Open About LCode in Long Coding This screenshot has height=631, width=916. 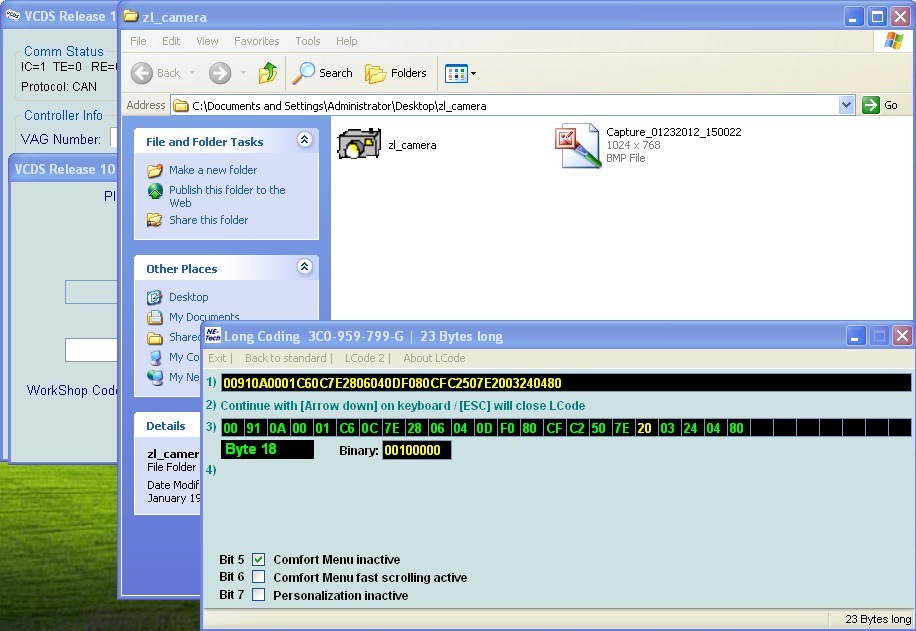(x=434, y=358)
